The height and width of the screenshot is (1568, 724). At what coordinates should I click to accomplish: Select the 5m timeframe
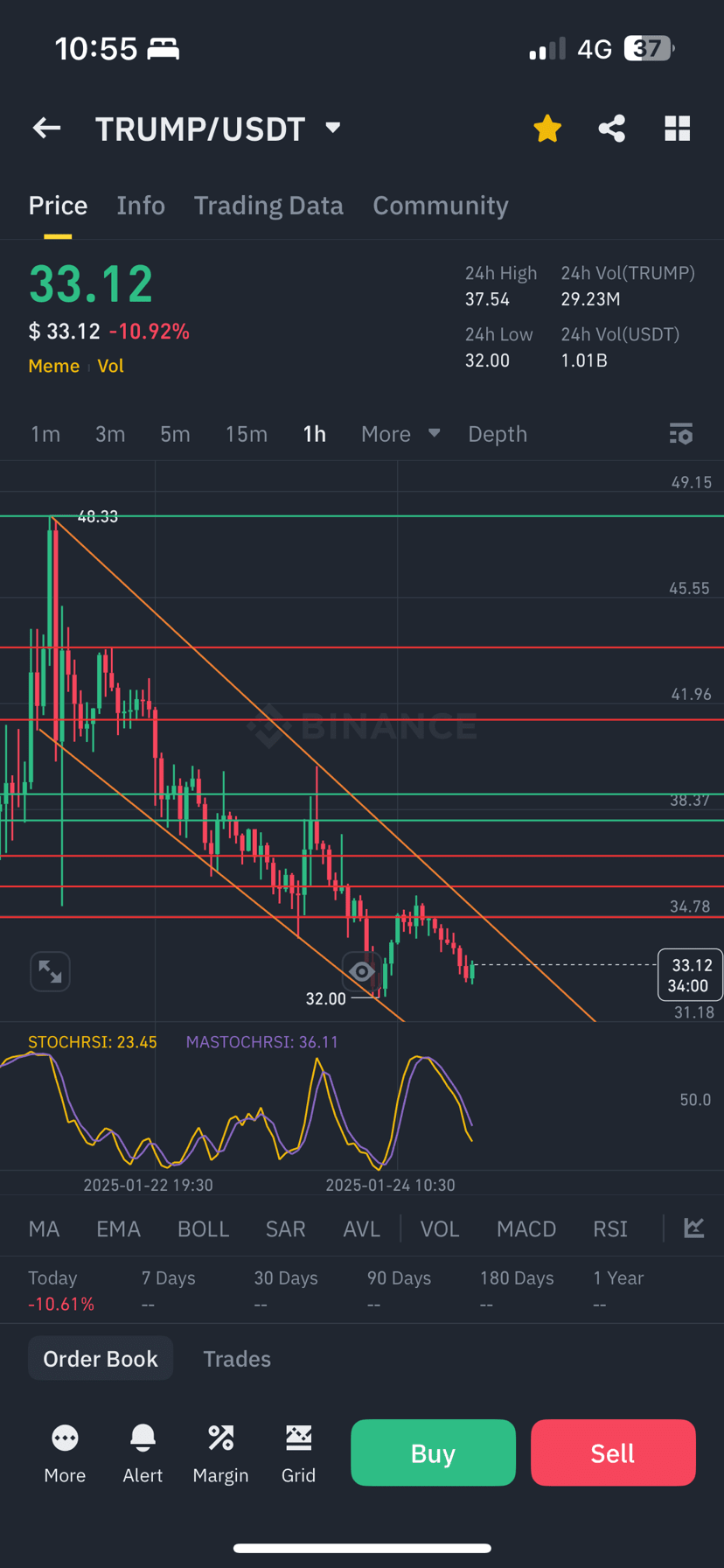(175, 434)
